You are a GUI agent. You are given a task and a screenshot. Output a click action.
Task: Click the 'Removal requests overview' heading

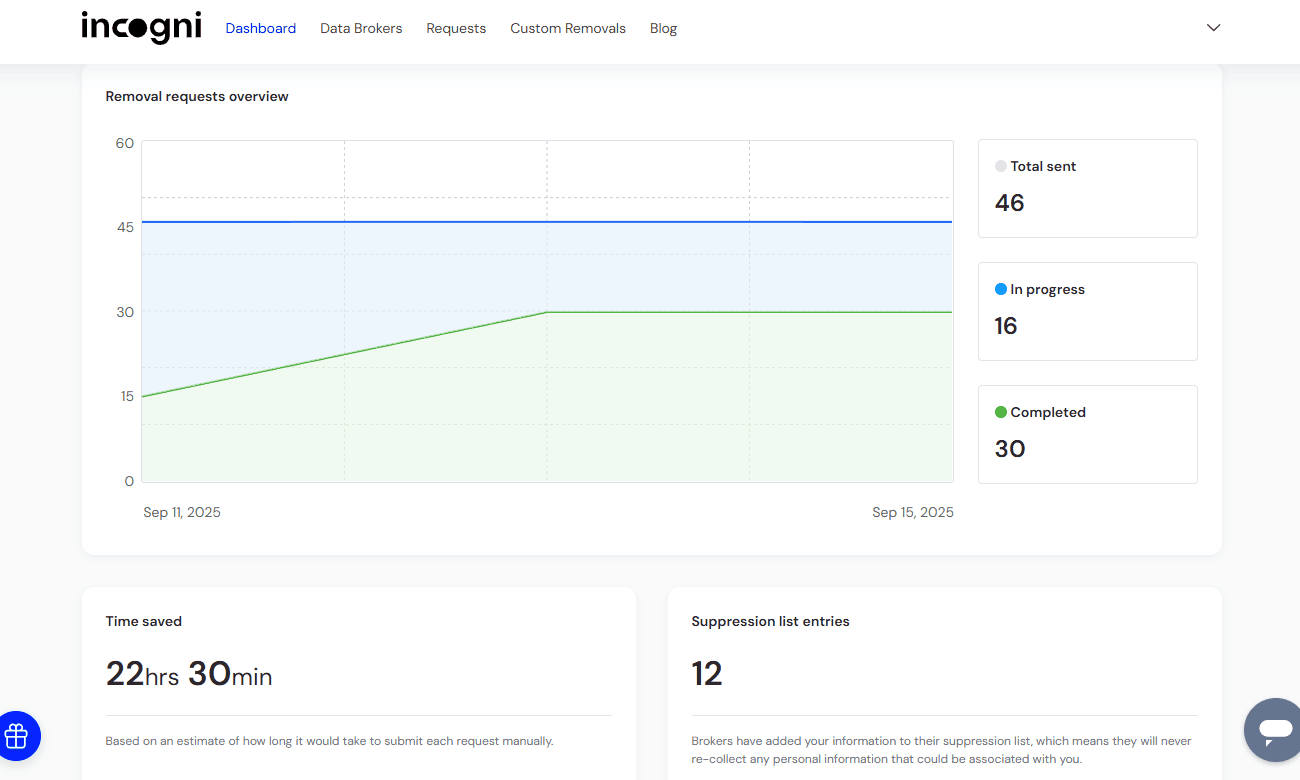(x=197, y=97)
